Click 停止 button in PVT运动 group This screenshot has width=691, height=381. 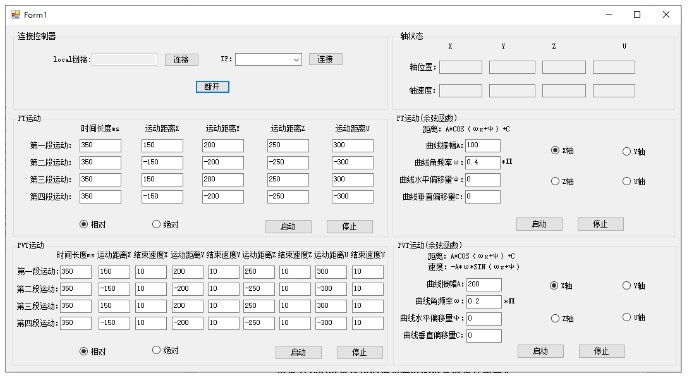(360, 352)
